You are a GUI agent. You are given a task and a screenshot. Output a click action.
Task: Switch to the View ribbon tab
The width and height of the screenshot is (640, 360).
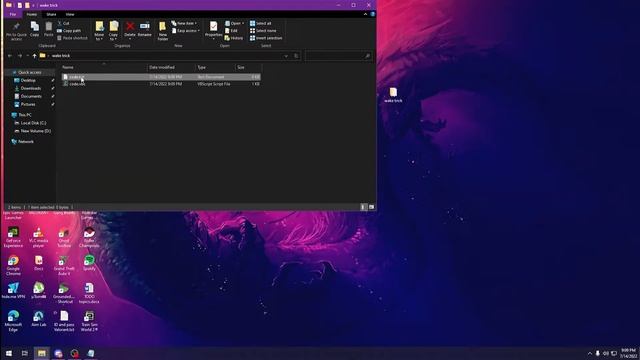tap(70, 14)
